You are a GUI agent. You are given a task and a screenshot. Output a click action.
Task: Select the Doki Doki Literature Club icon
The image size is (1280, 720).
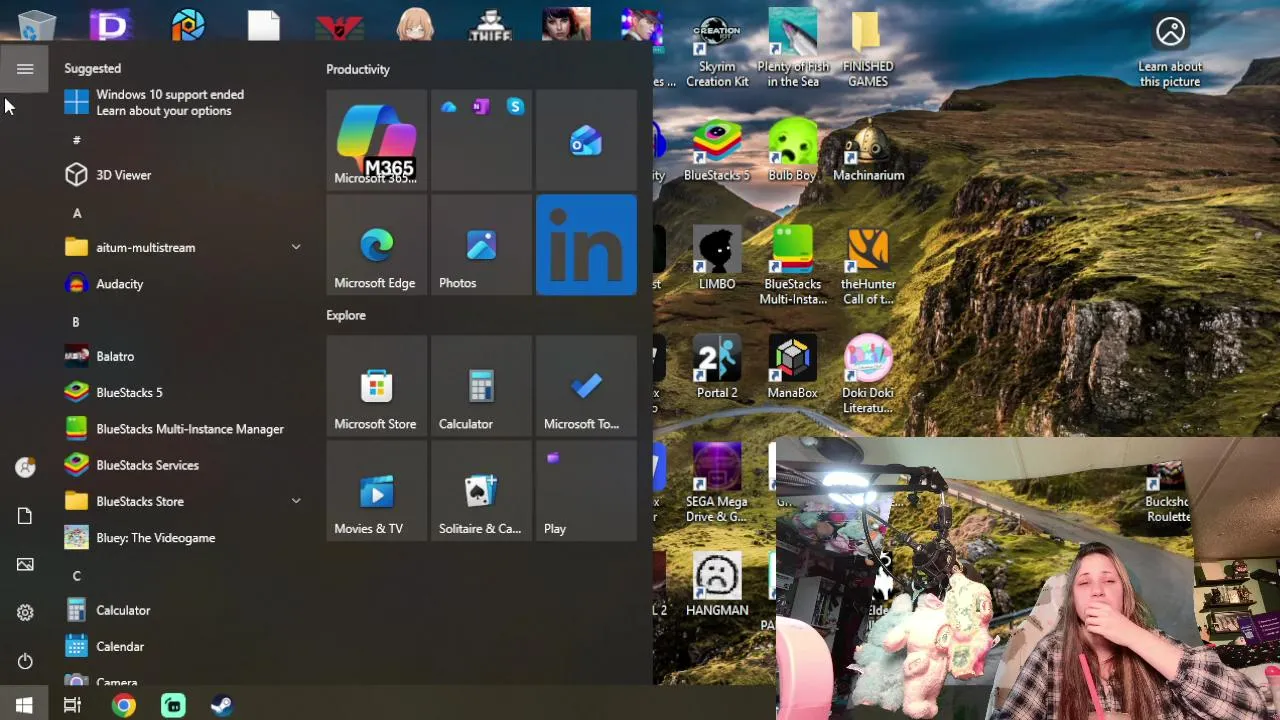pyautogui.click(x=868, y=375)
